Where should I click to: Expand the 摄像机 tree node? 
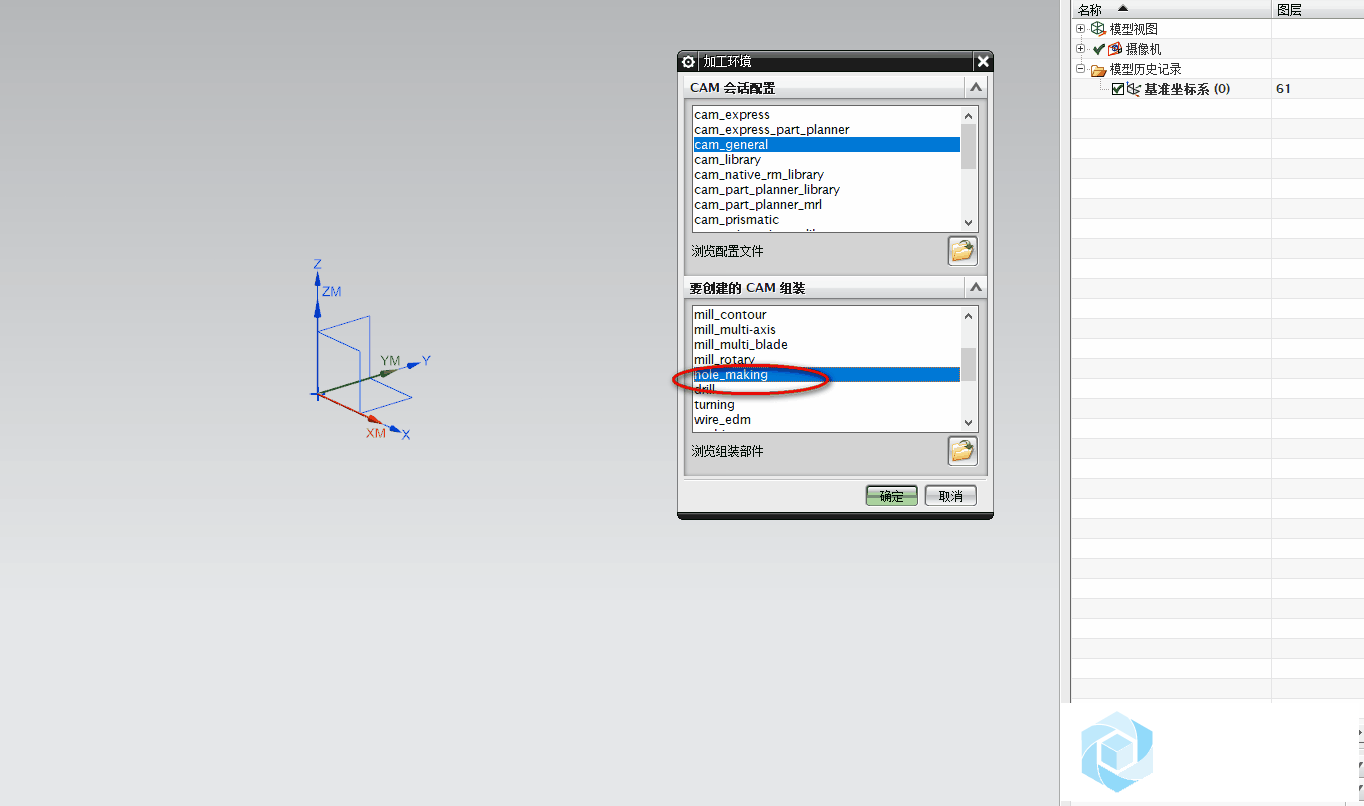point(1080,49)
